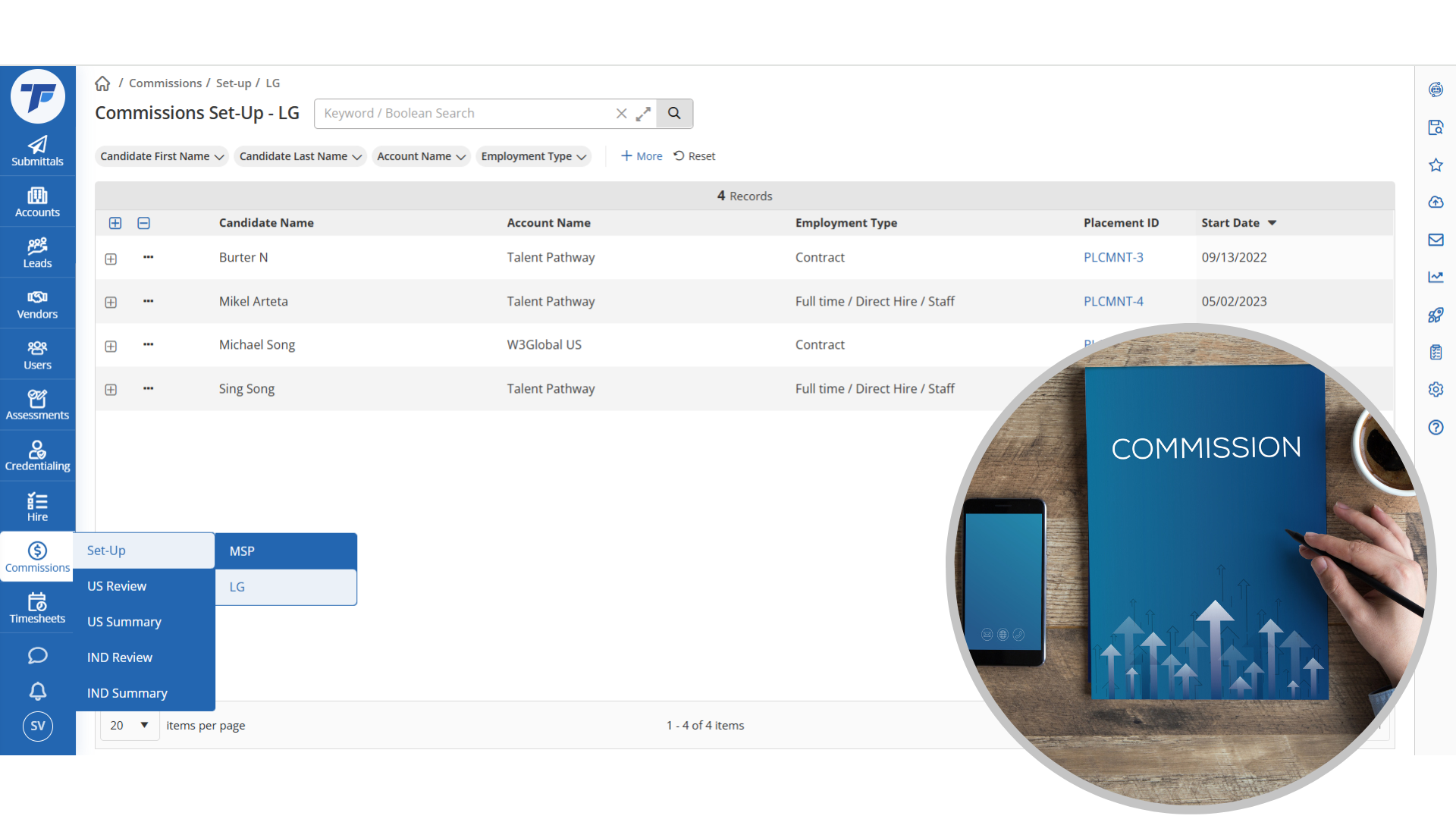This screenshot has height=819, width=1456.
Task: Open the favorites star icon
Action: pyautogui.click(x=1436, y=165)
